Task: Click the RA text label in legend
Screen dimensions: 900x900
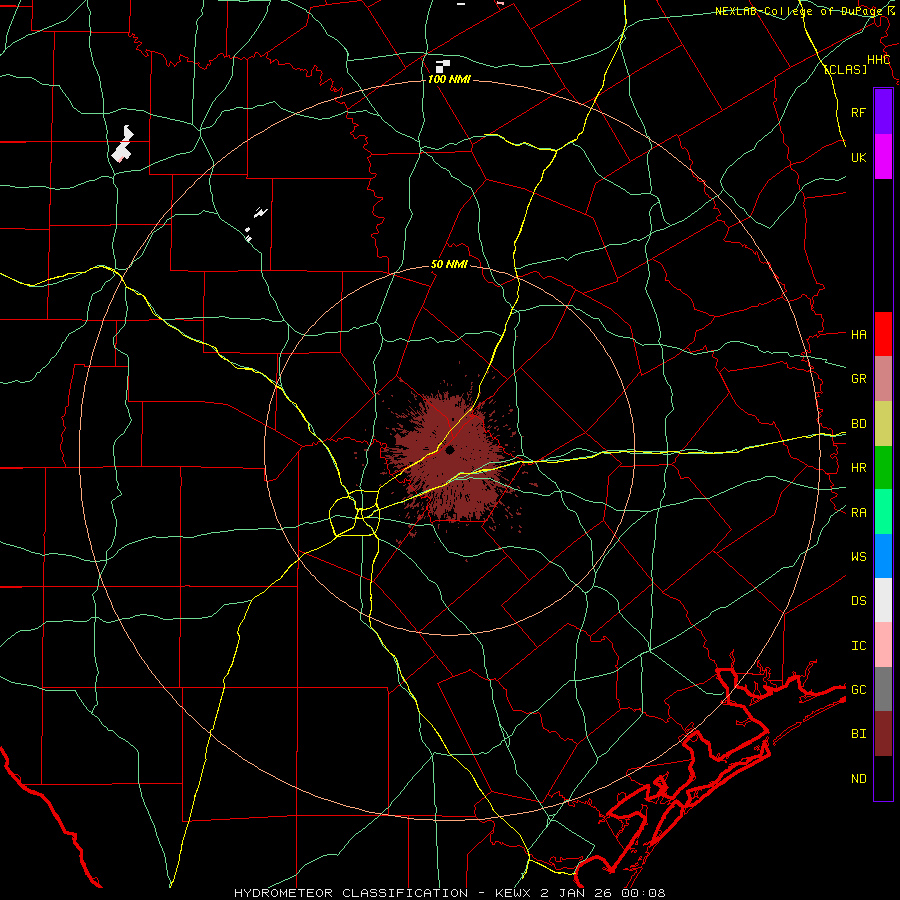Action: (x=858, y=513)
